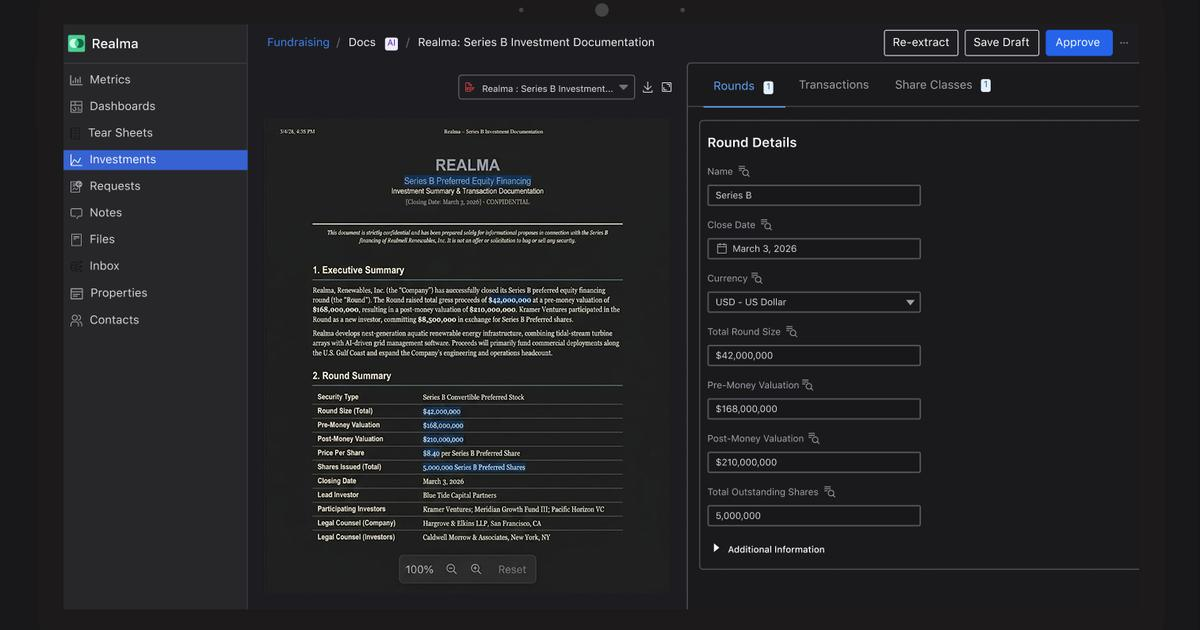Open the document selector dropdown
This screenshot has width=1200, height=630.
click(546, 88)
